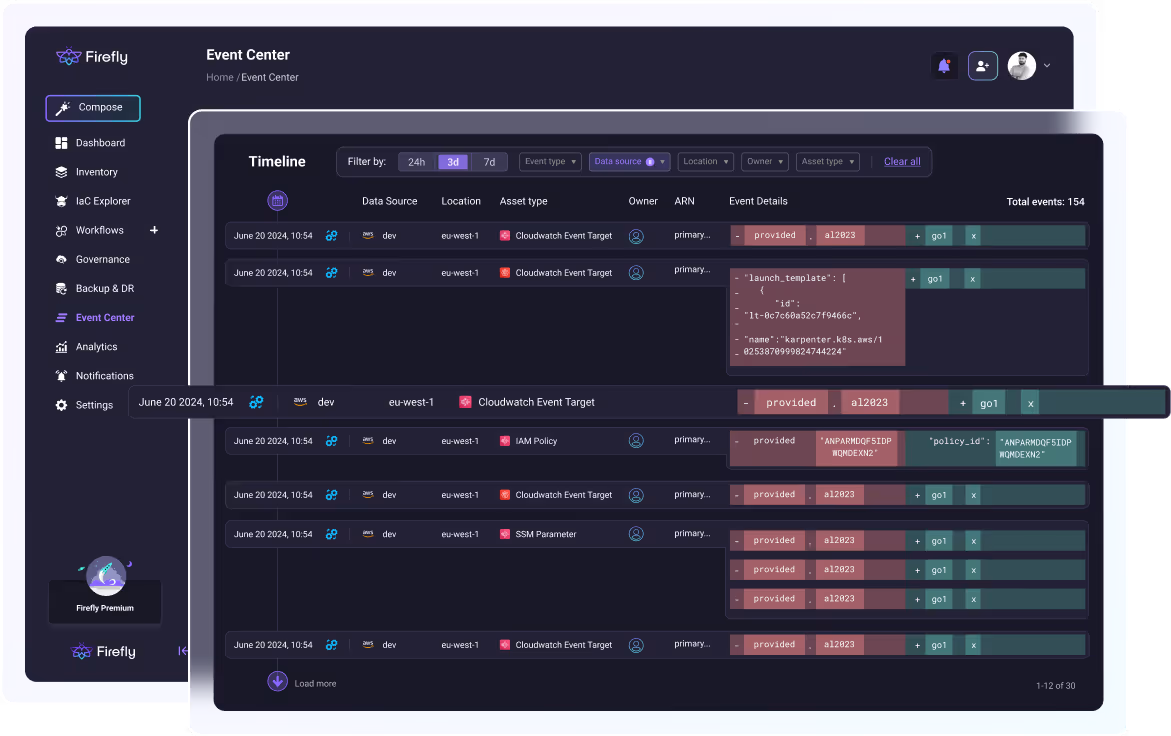Click the highlighted row's event type icon
Viewport: 1171px width, 736px height.
(256, 402)
